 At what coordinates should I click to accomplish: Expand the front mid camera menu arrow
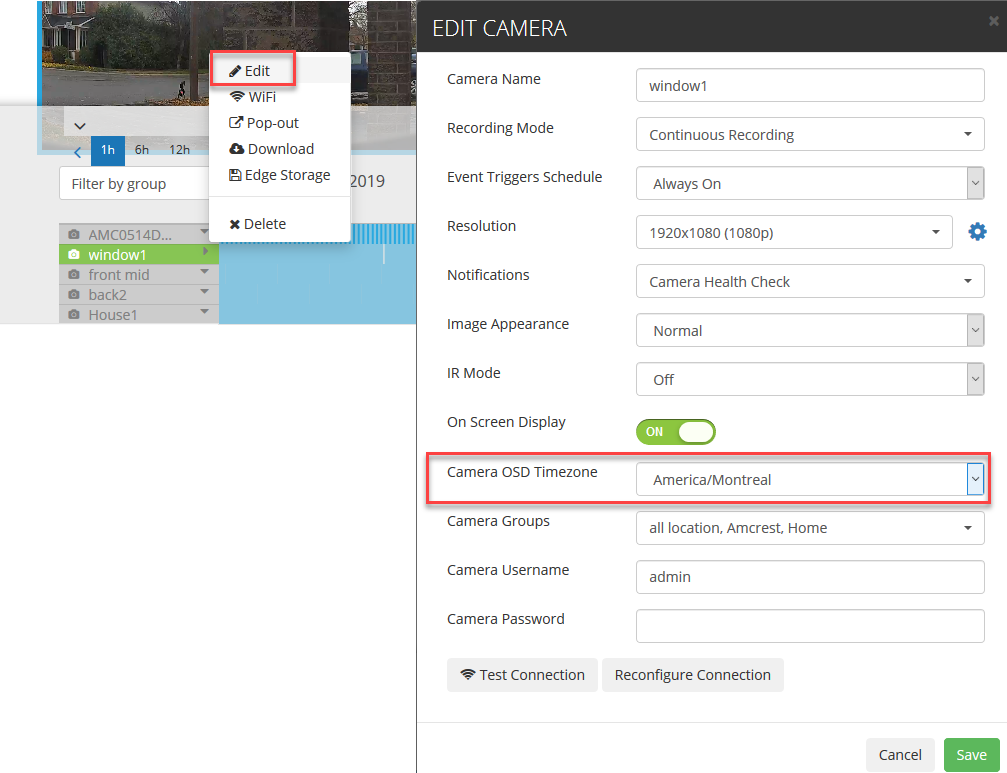[x=204, y=272]
